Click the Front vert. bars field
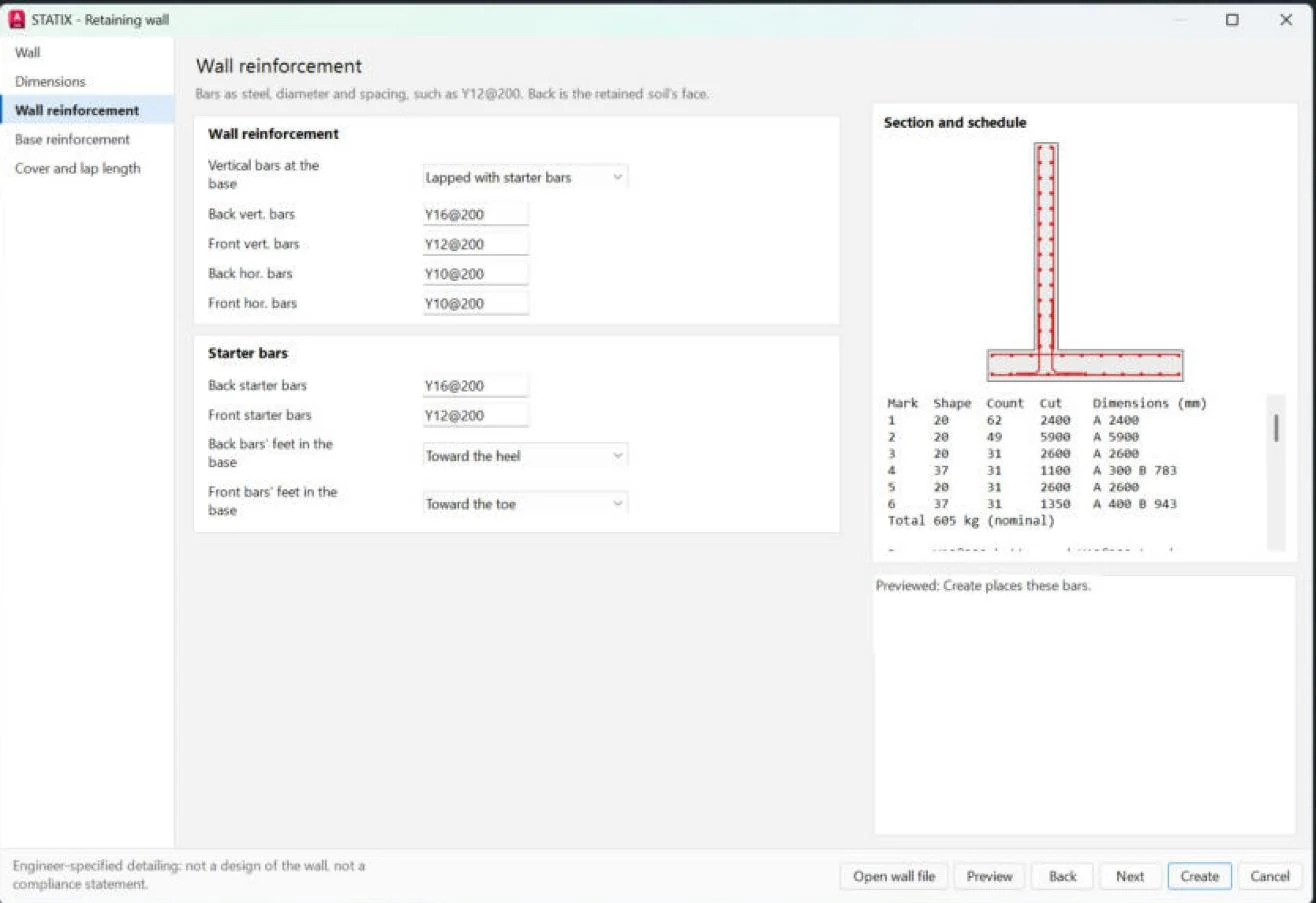The image size is (1316, 903). [475, 244]
